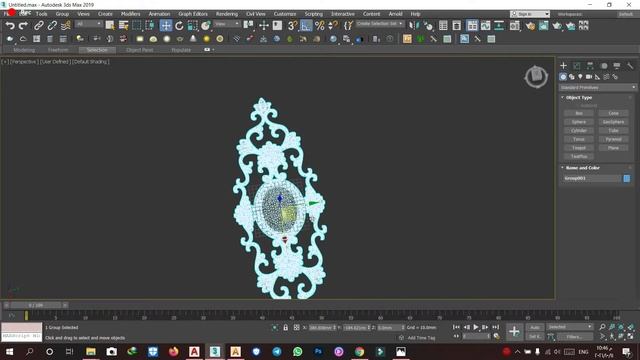
Task: Open the Sign In dropdown
Action: coord(530,14)
